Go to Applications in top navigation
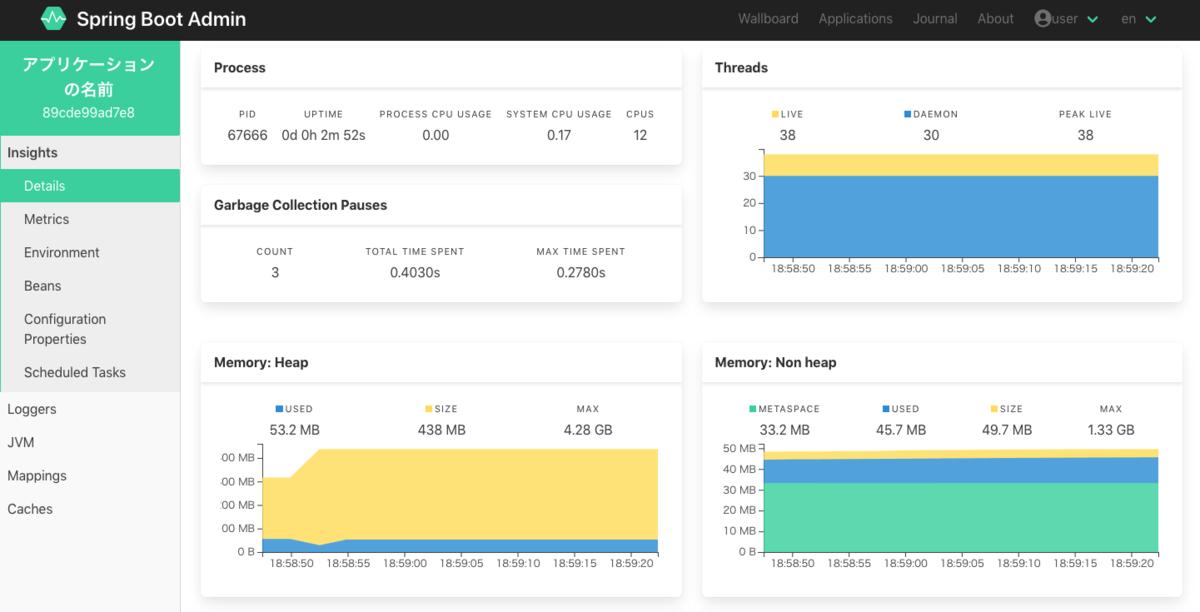The height and width of the screenshot is (612, 1200). [x=855, y=19]
